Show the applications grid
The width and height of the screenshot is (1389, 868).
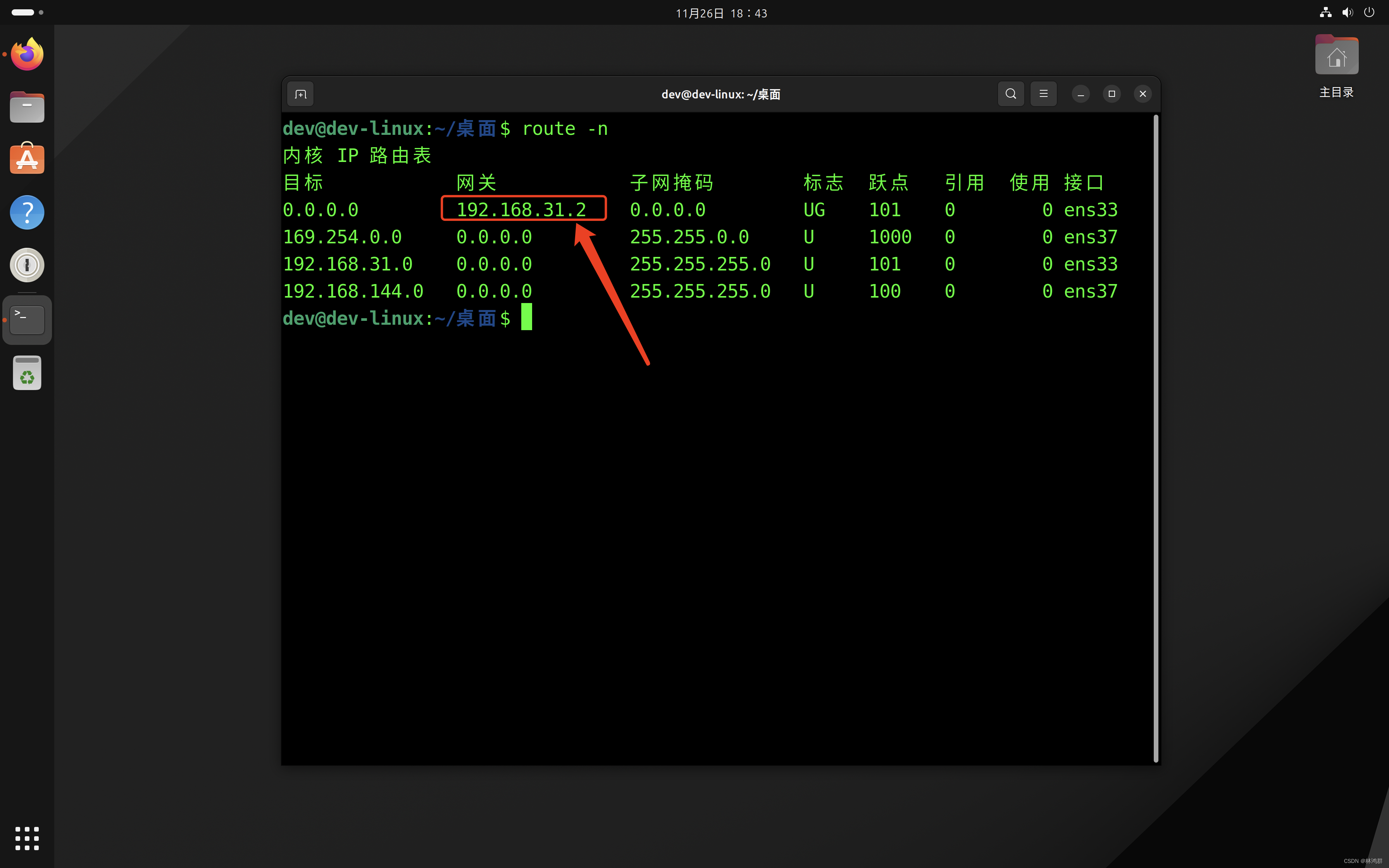27,839
